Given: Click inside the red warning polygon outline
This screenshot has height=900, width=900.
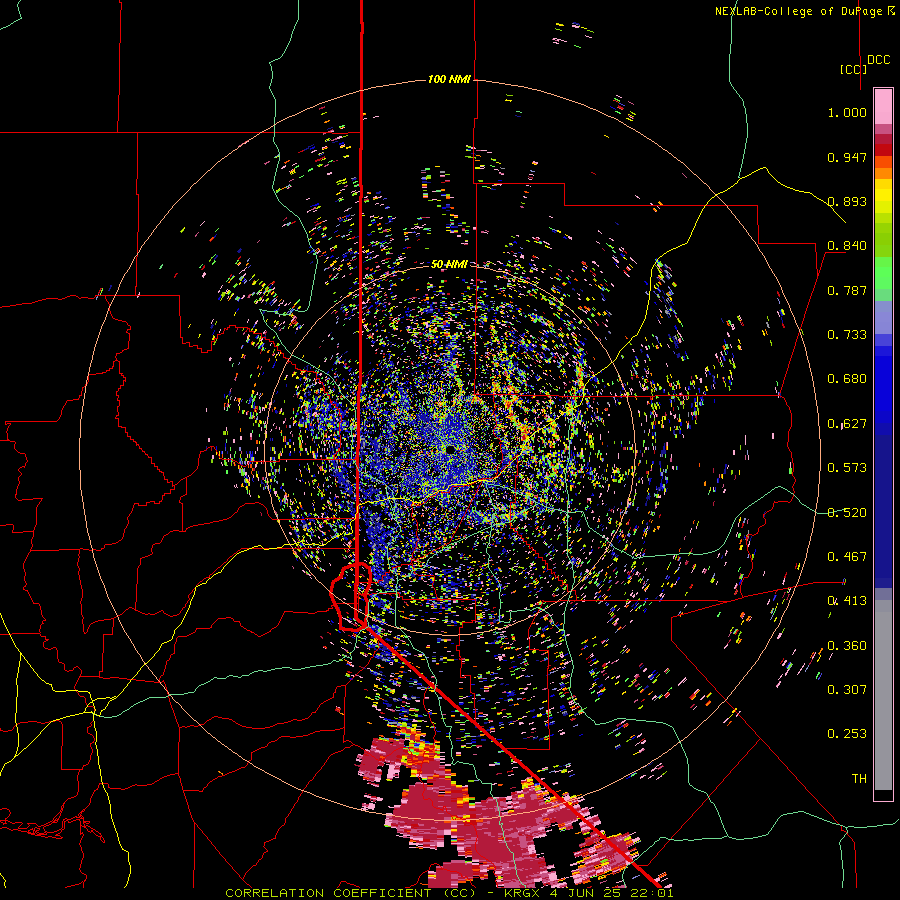Looking at the screenshot, I should pyautogui.click(x=347, y=597).
